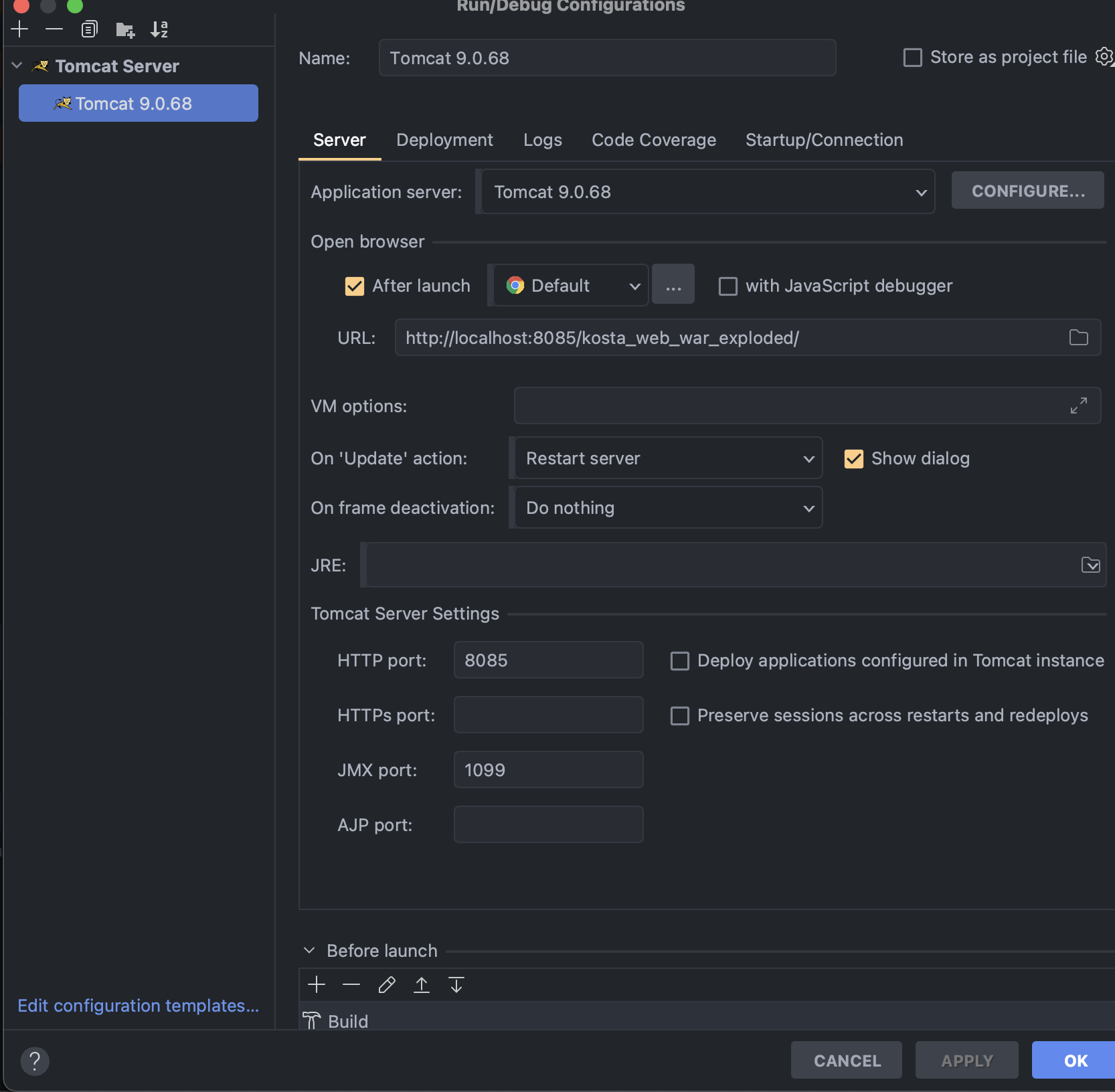1115x1092 pixels.
Task: Collapse Tomcat Server tree group
Action: point(17,66)
